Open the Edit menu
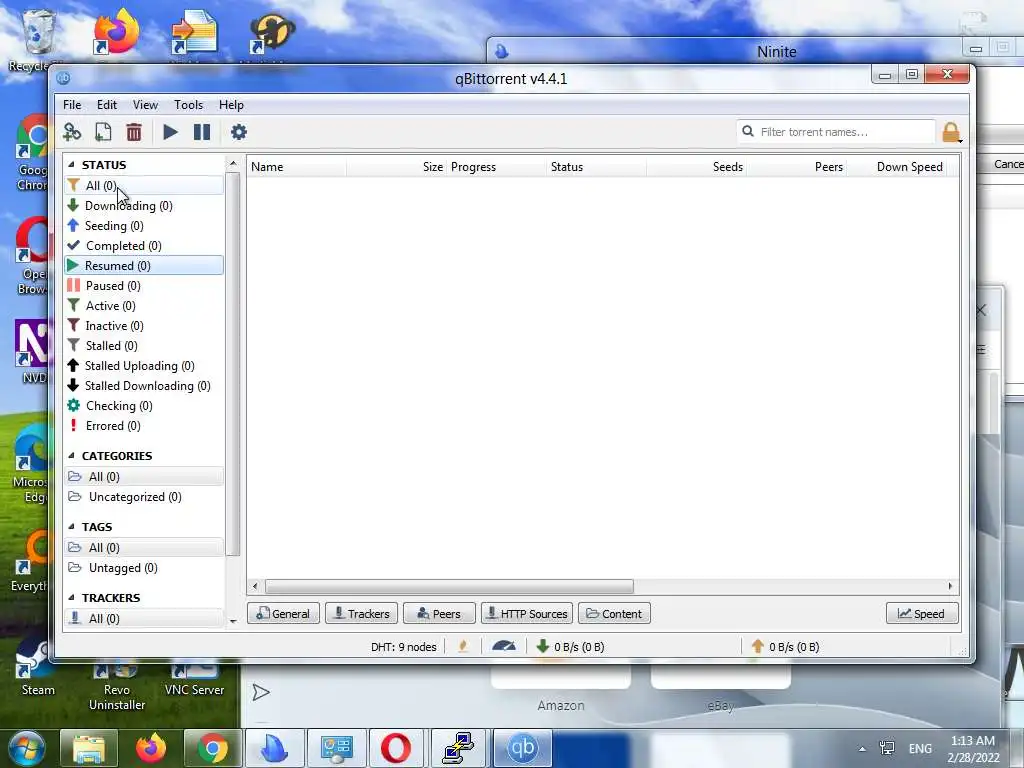Screen dimensions: 1024x768 pyautogui.click(x=106, y=104)
